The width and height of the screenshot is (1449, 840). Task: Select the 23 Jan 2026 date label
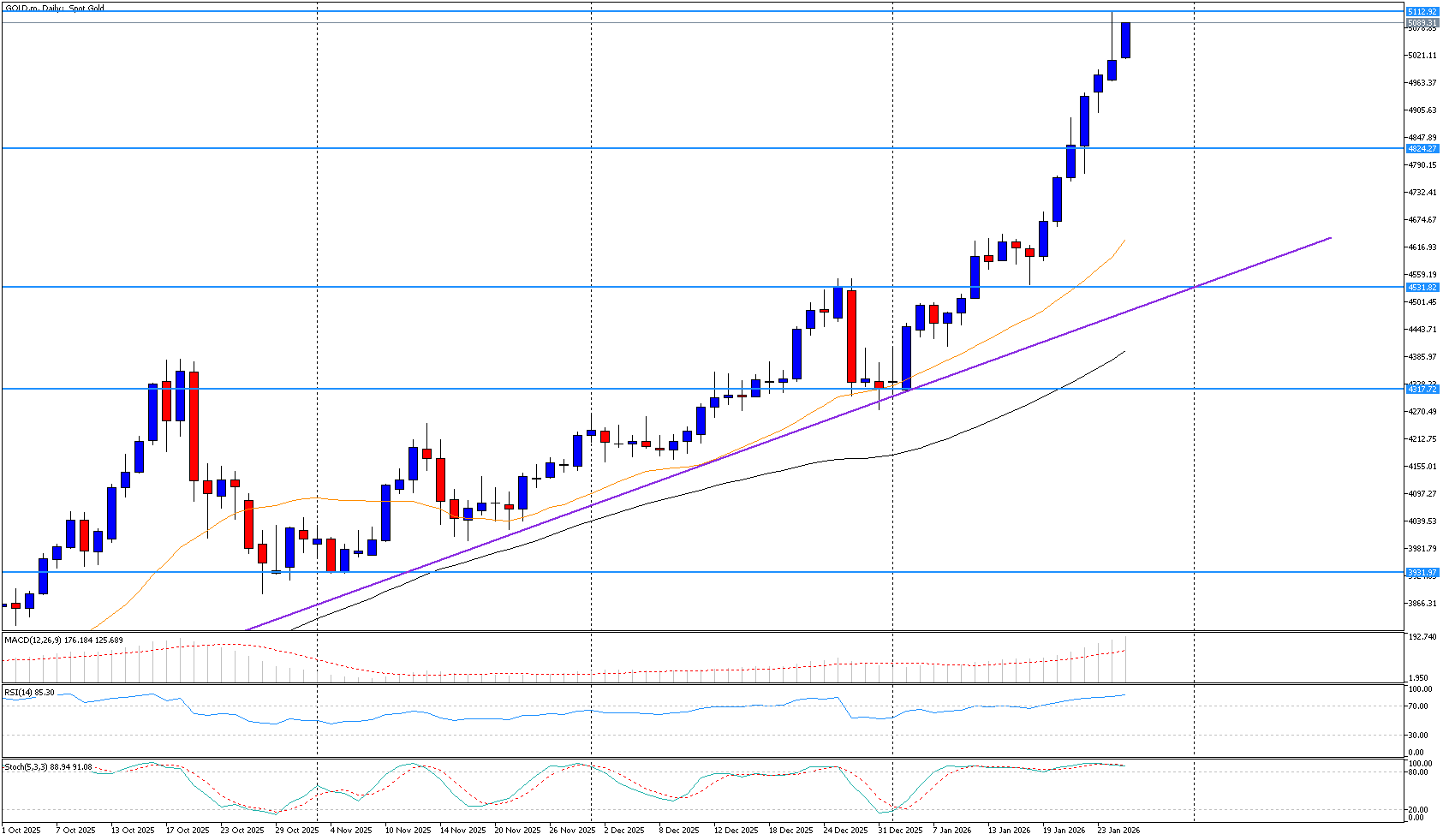[x=1119, y=830]
